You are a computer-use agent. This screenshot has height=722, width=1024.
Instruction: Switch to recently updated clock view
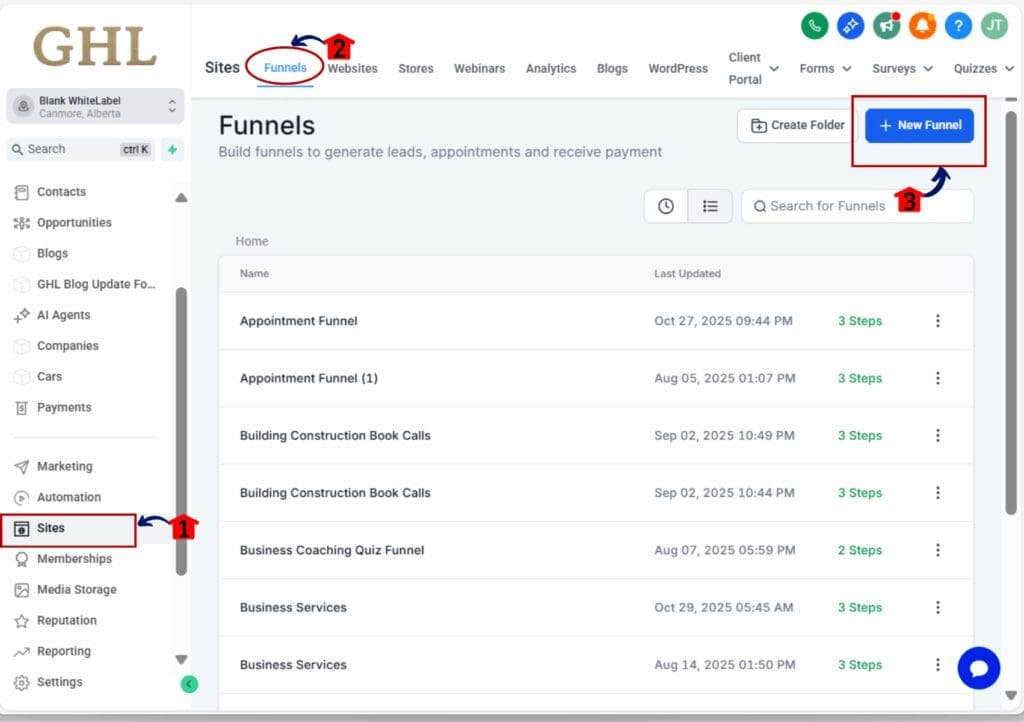pos(666,206)
